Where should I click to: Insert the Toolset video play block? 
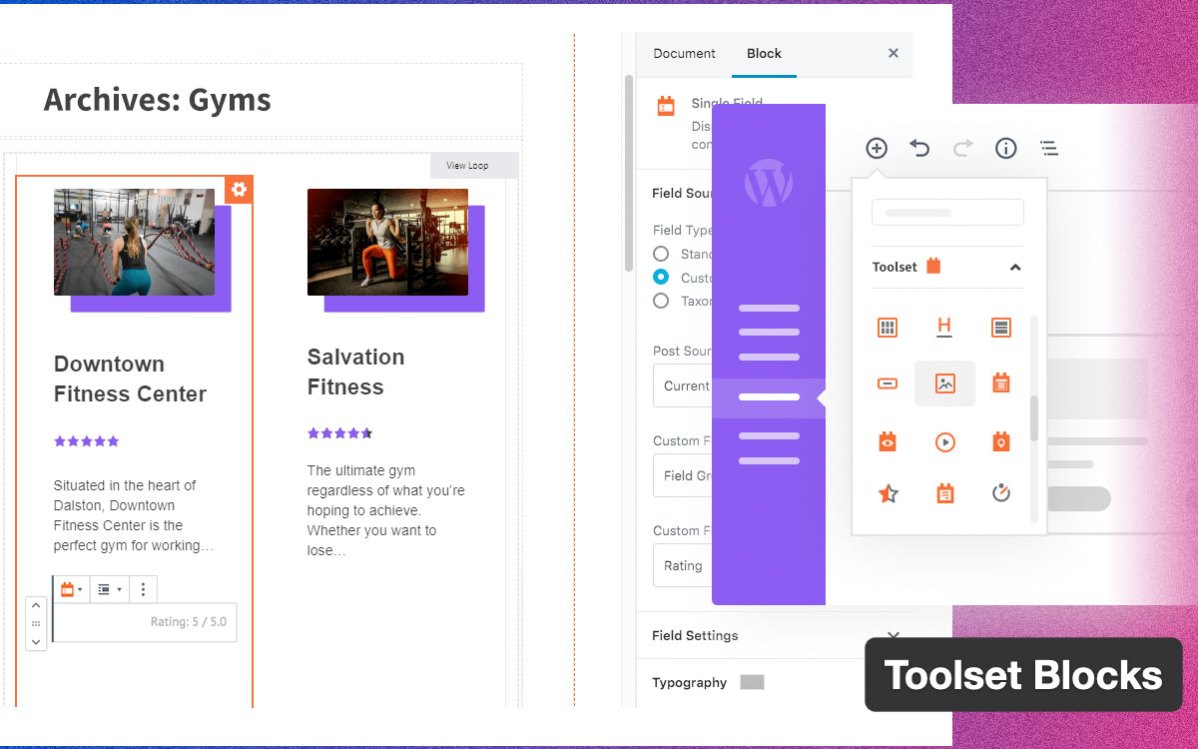tap(945, 442)
